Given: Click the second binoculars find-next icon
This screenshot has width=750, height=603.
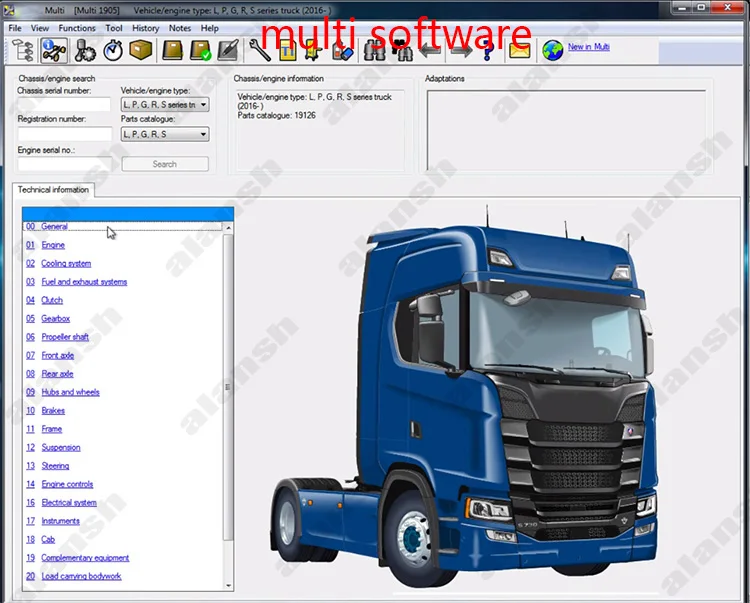Looking at the screenshot, I should [403, 51].
